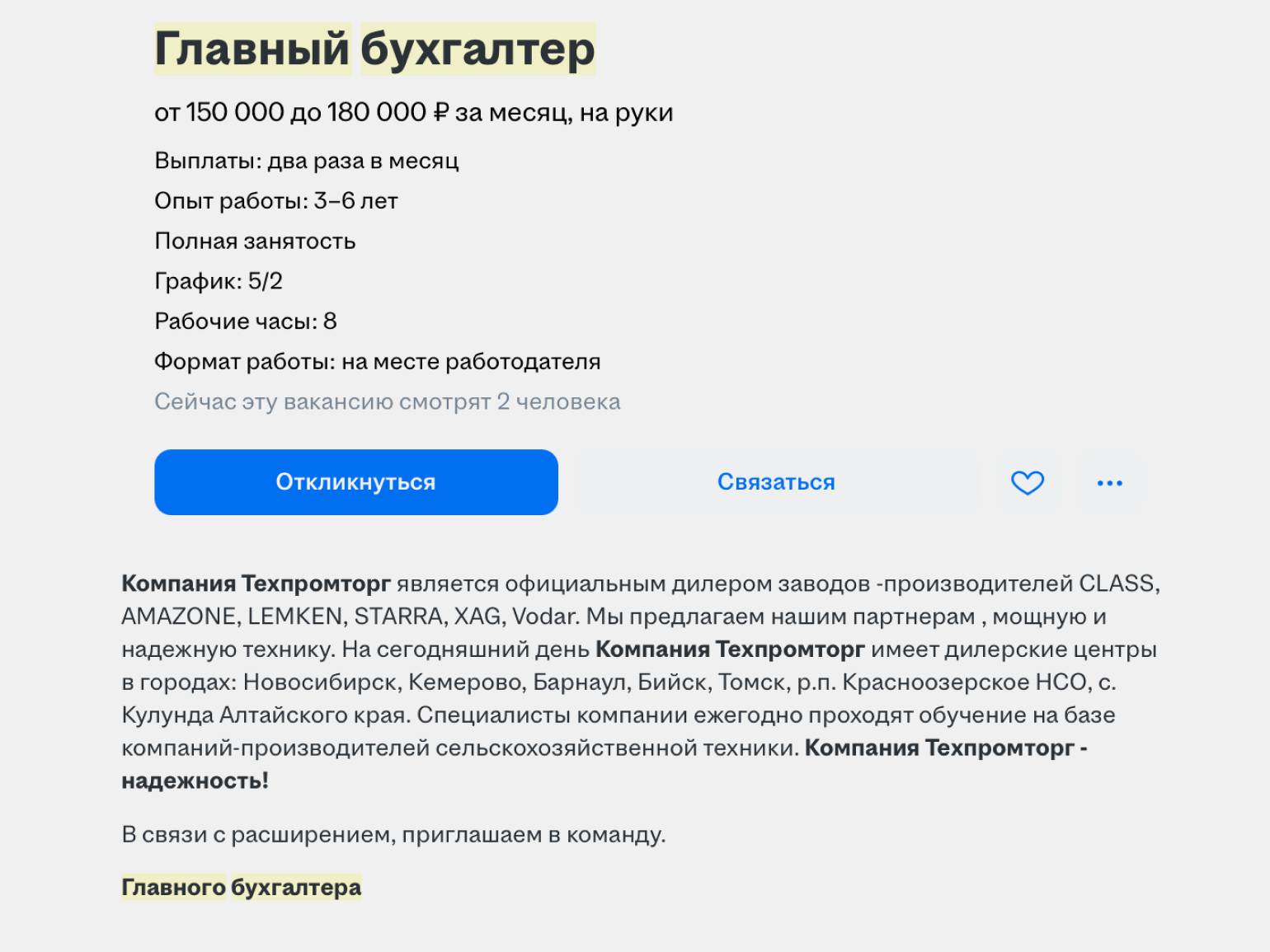Screen dimensions: 1270x952
Task: Click the Опыт работы: 3–6 лет text
Action: tap(275, 201)
